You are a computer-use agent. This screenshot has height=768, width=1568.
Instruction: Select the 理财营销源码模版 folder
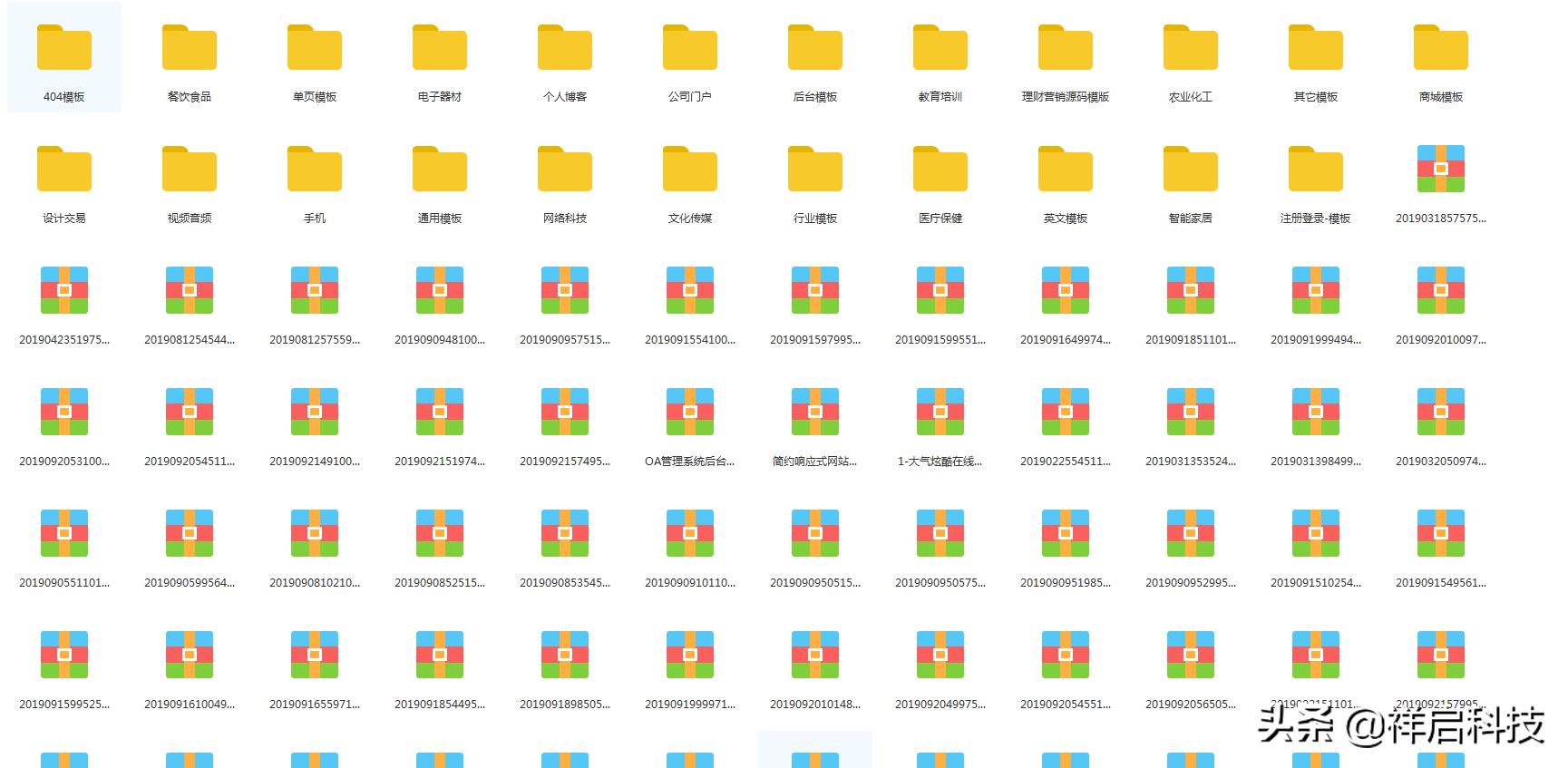(1066, 48)
